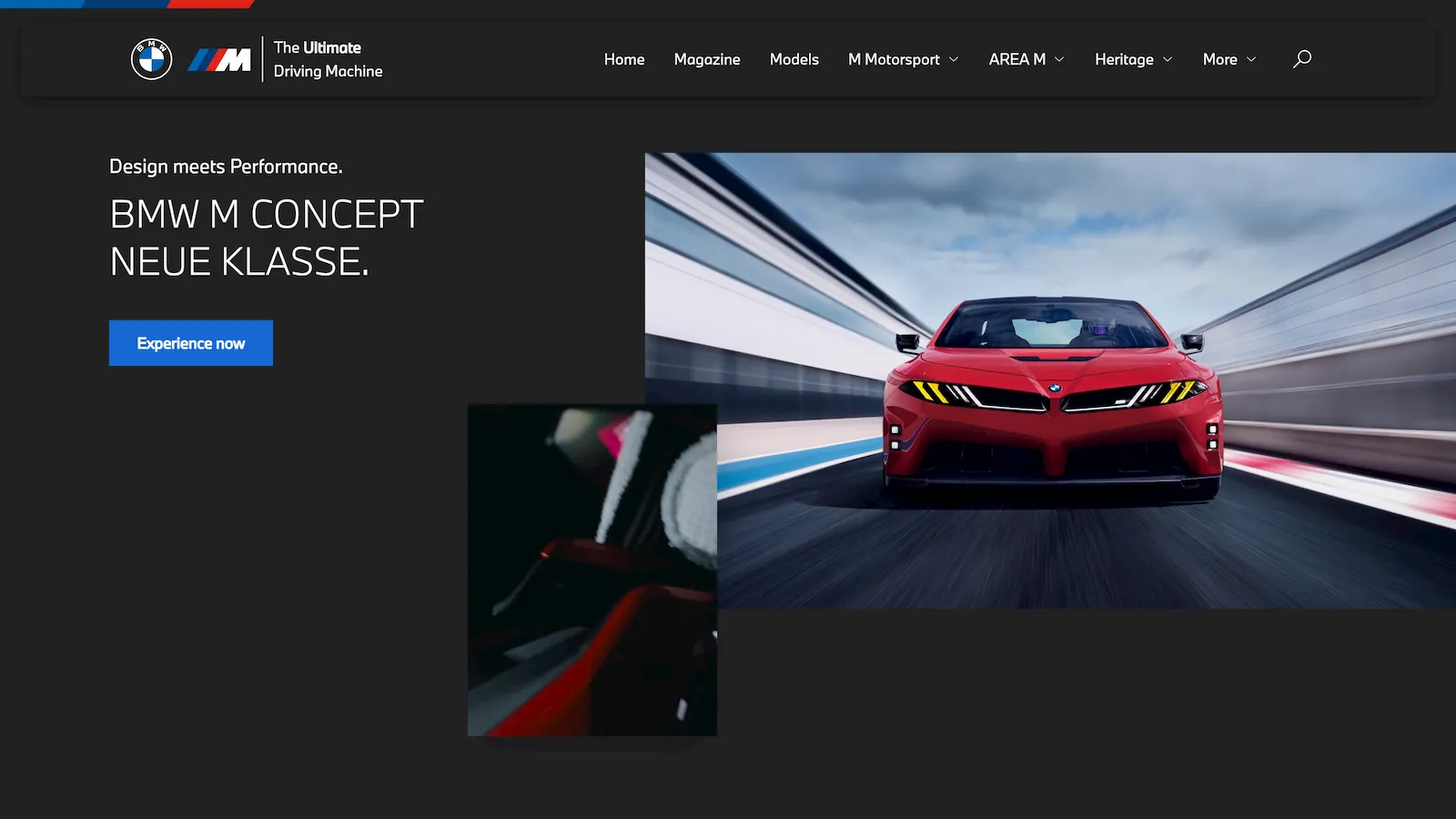Expand the Heritage chevron
1456x819 pixels.
pyautogui.click(x=1168, y=59)
